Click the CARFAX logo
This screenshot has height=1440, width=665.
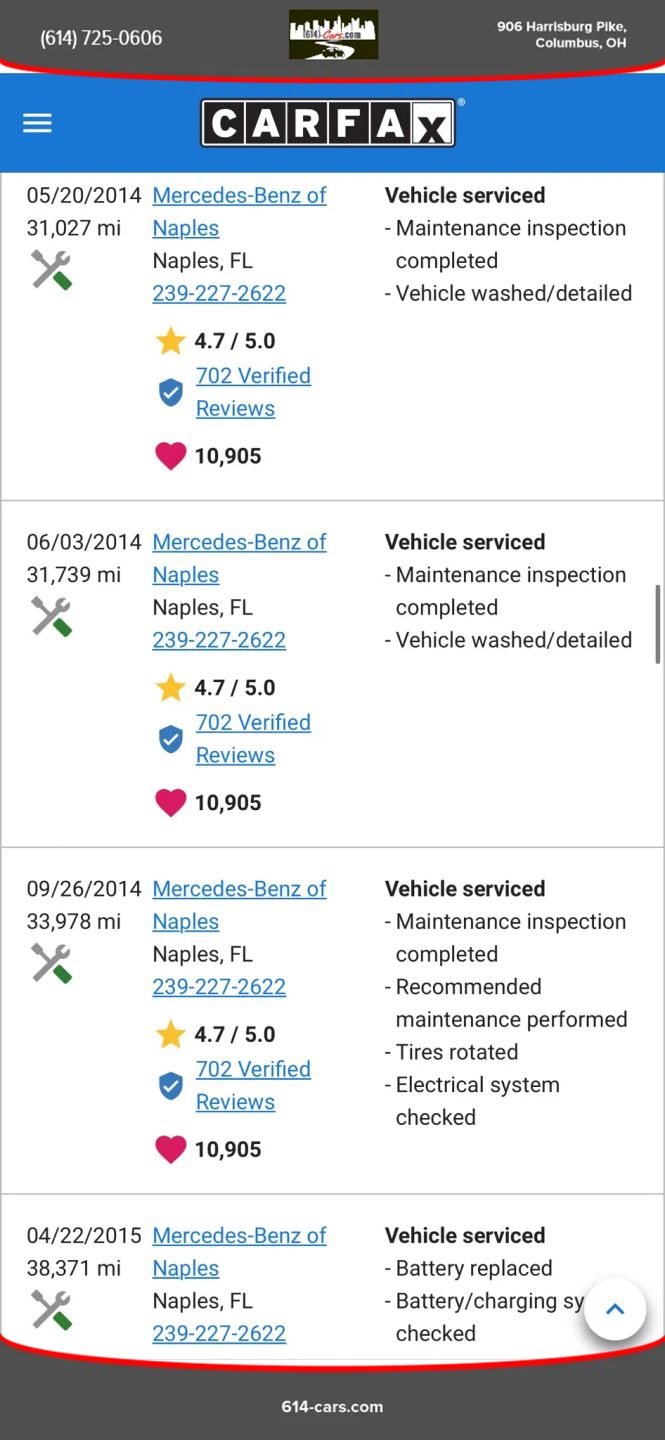coord(328,124)
